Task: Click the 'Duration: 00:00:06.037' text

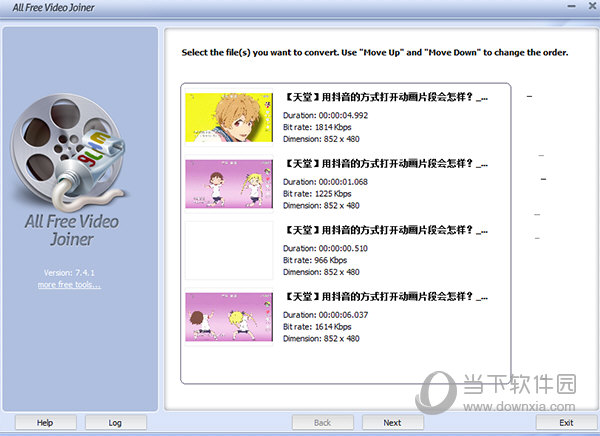Action: click(x=325, y=315)
